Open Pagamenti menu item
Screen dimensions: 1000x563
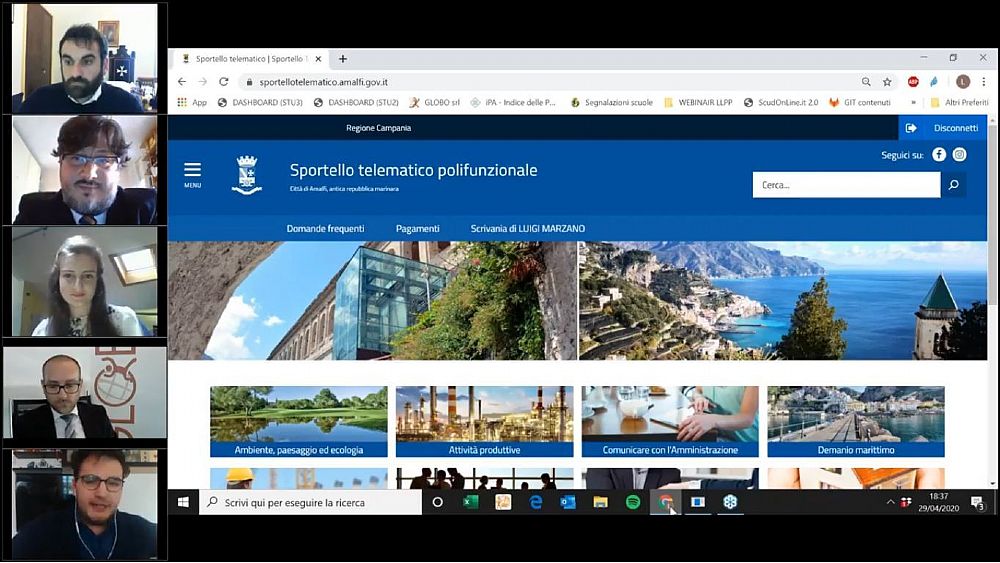[x=417, y=228]
